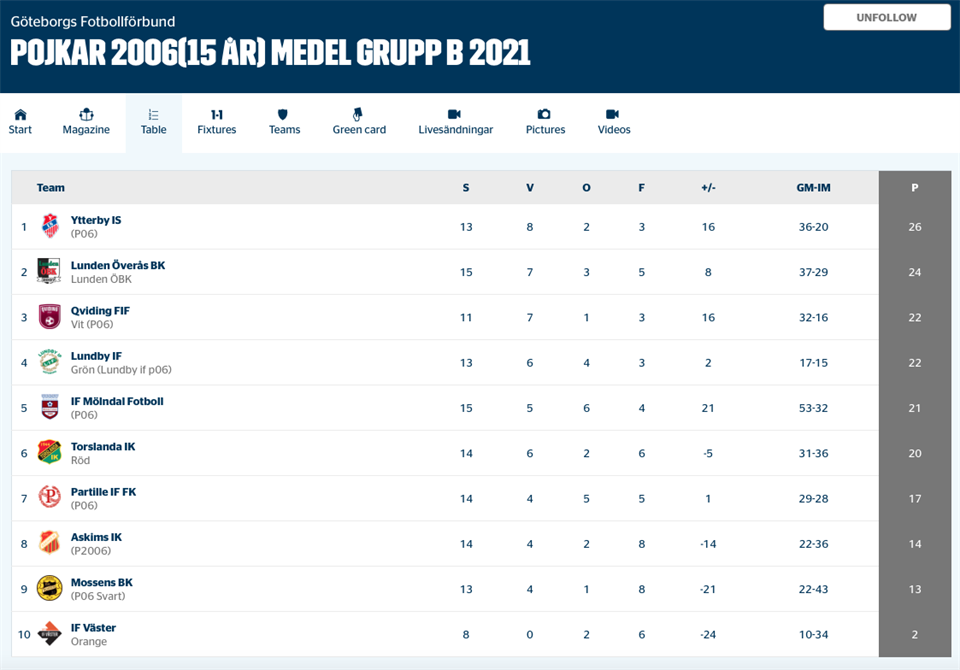The width and height of the screenshot is (960, 670).
Task: Click the P points column header
Action: 914,188
